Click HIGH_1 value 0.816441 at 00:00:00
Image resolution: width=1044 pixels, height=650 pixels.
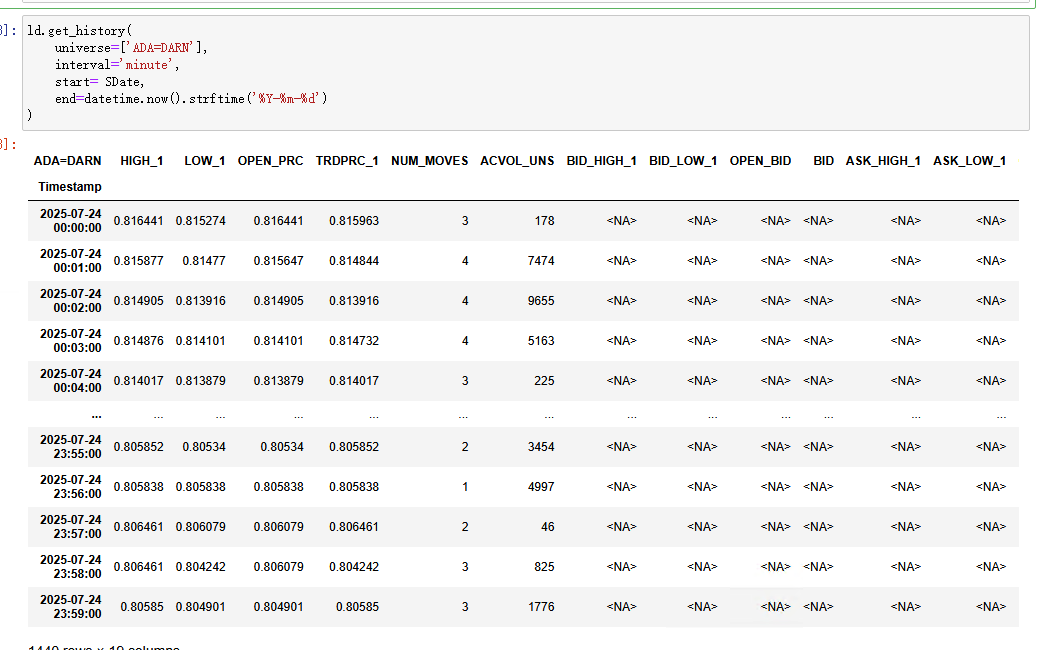tap(138, 221)
